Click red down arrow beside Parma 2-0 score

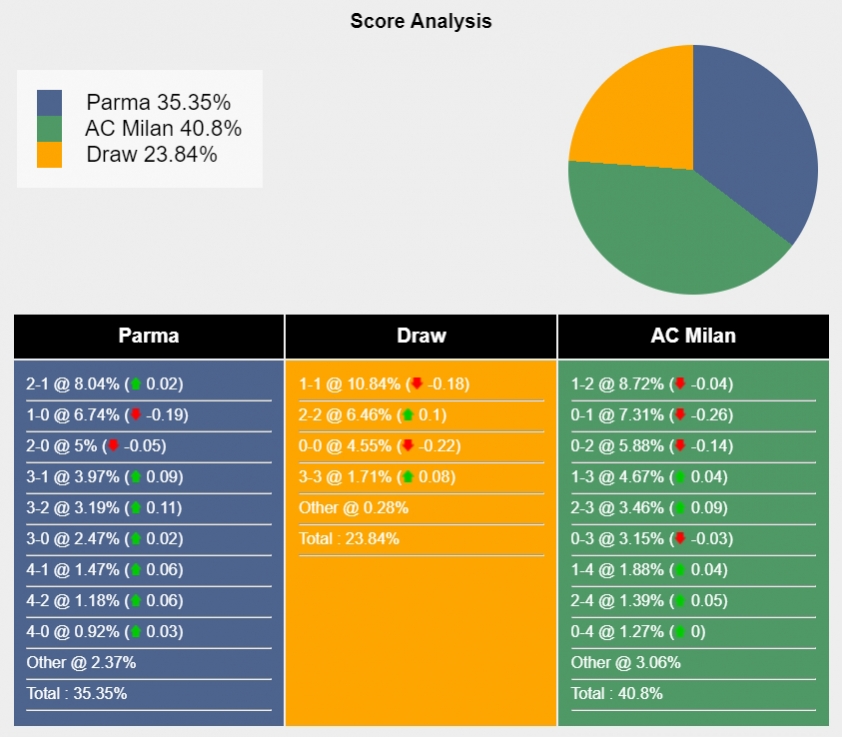click(x=113, y=445)
